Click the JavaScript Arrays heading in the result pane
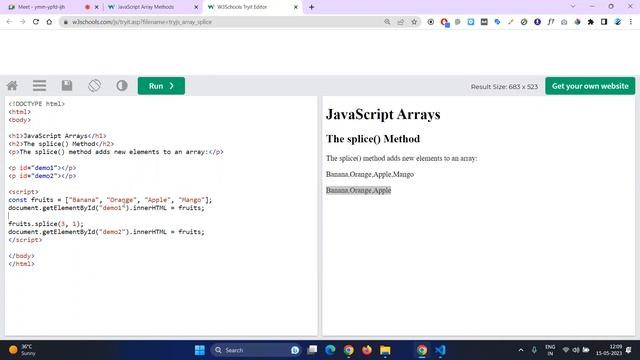Image resolution: width=640 pixels, height=360 pixels. (383, 114)
